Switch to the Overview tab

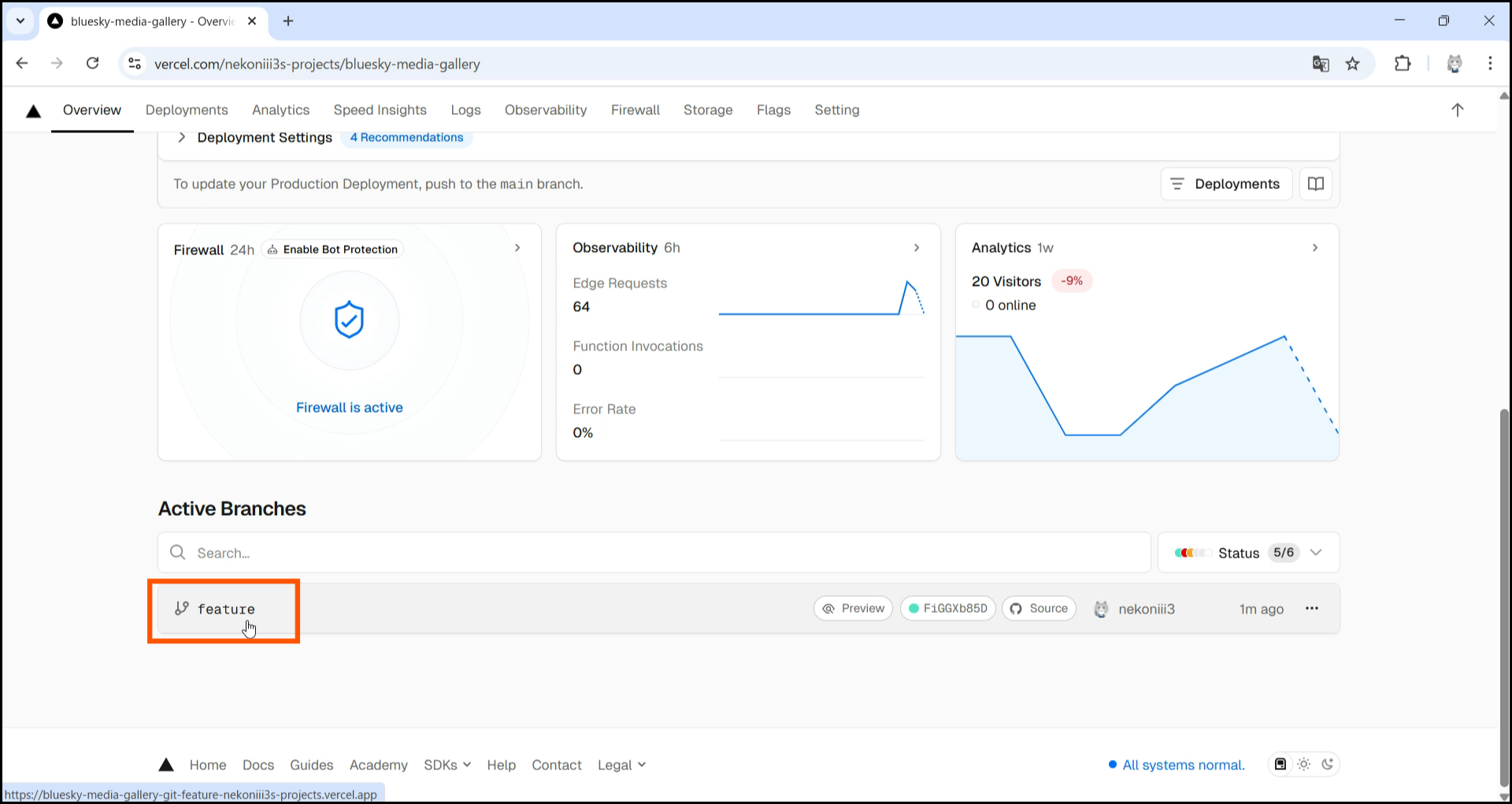[92, 110]
